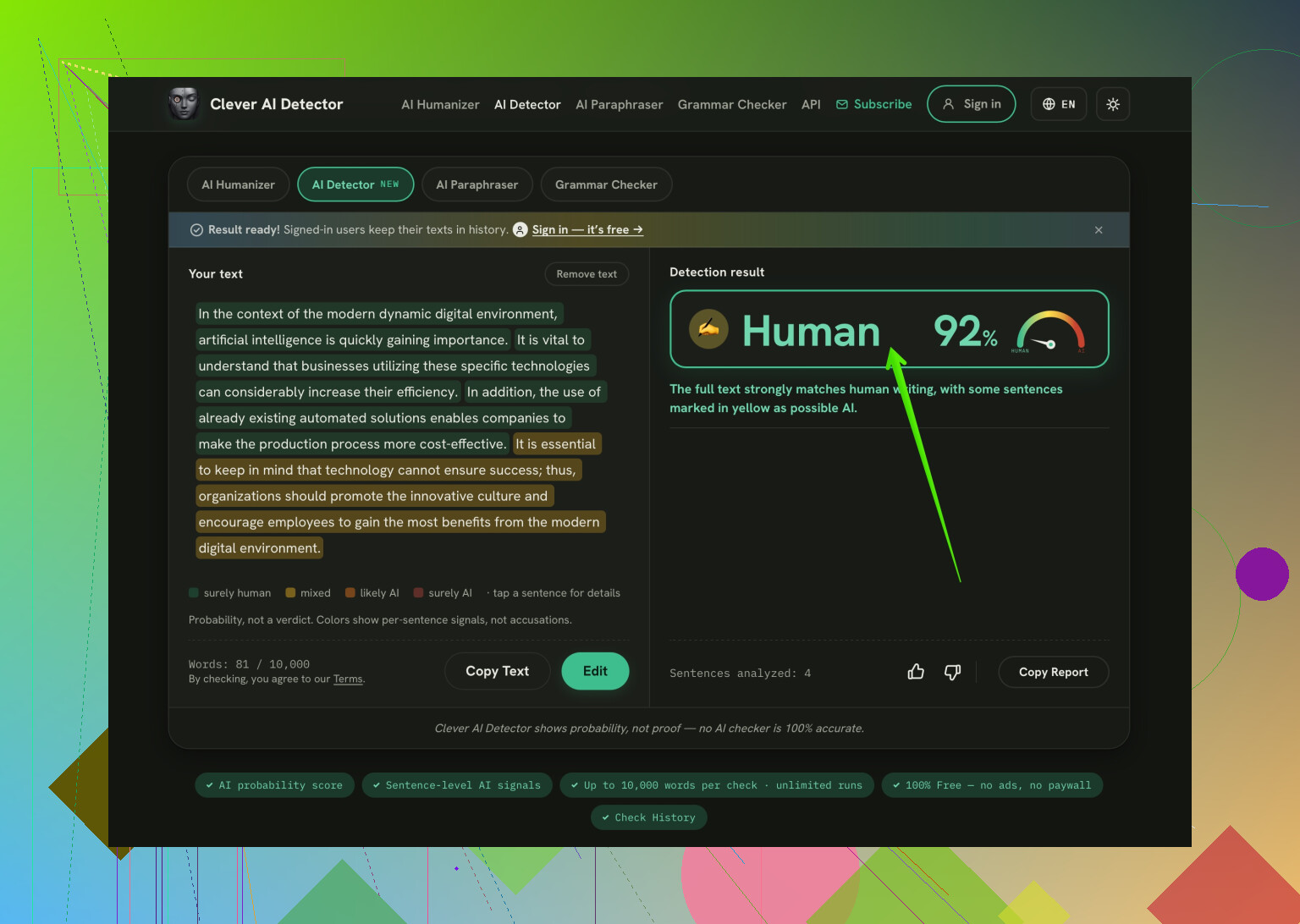
Task: Click the 'surely AI' legend swatch
Action: (418, 592)
